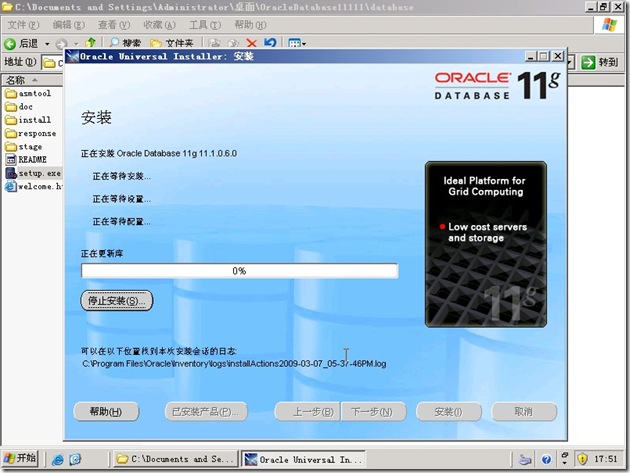Click the 停止安装(S) button
The width and height of the screenshot is (630, 473).
point(117,301)
